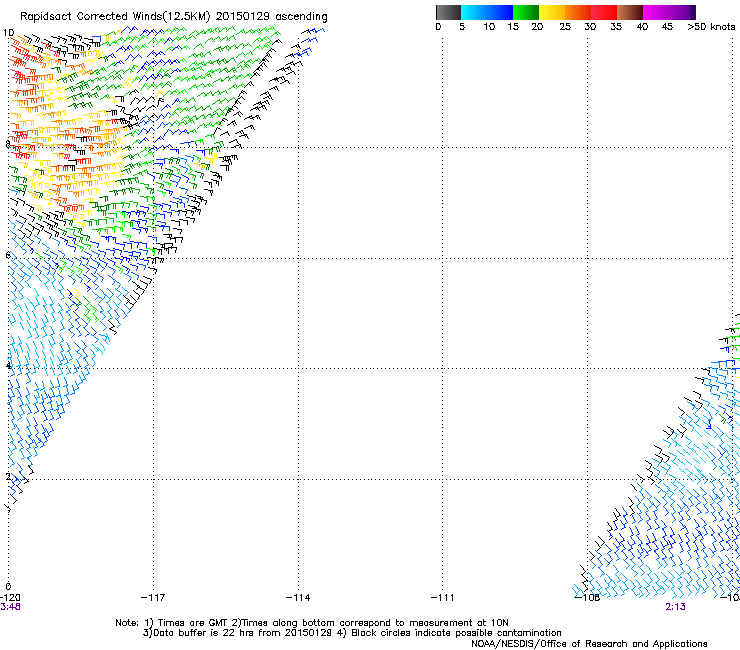This screenshot has height=650, width=740.
Task: Click the longitude label '-108'
Action: click(587, 598)
